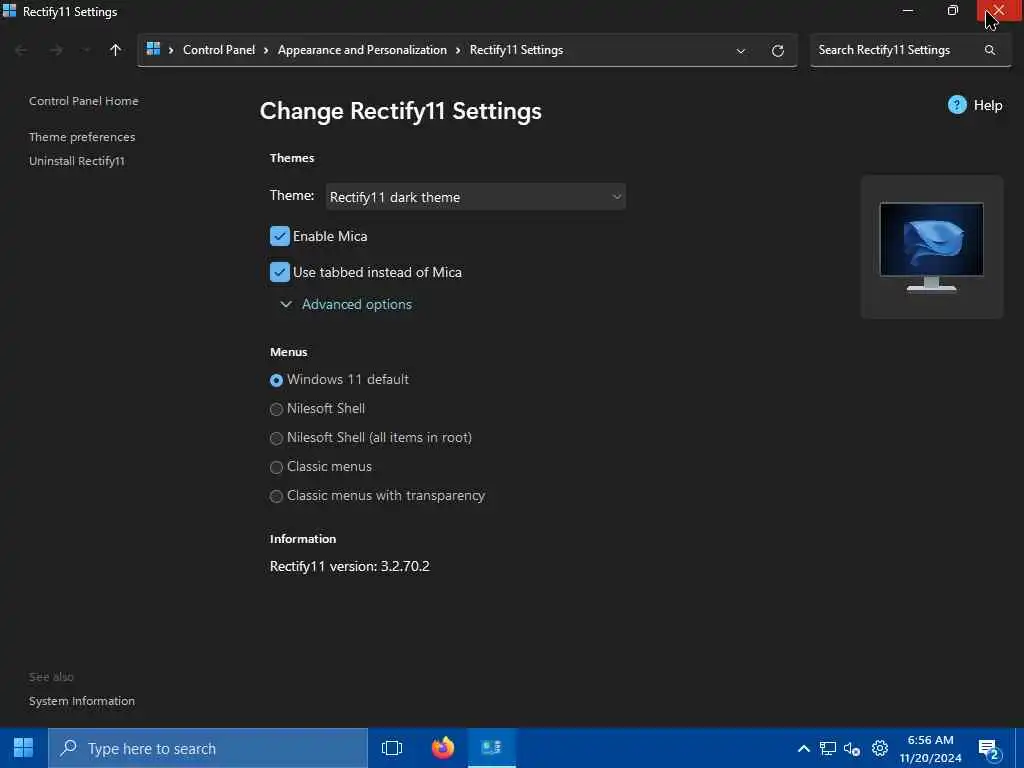Launch Firefox from taskbar
The width and height of the screenshot is (1024, 768).
click(x=443, y=748)
